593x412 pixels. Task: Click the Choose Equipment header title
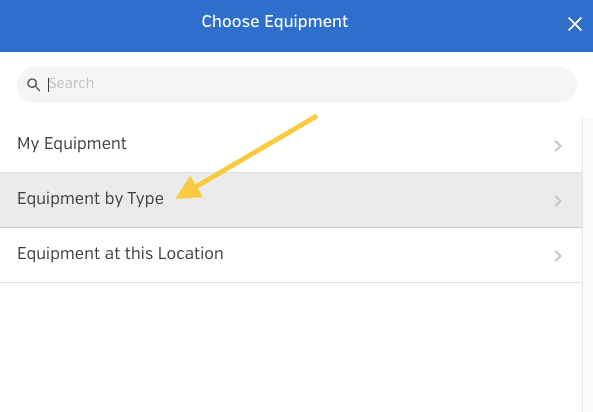275,22
